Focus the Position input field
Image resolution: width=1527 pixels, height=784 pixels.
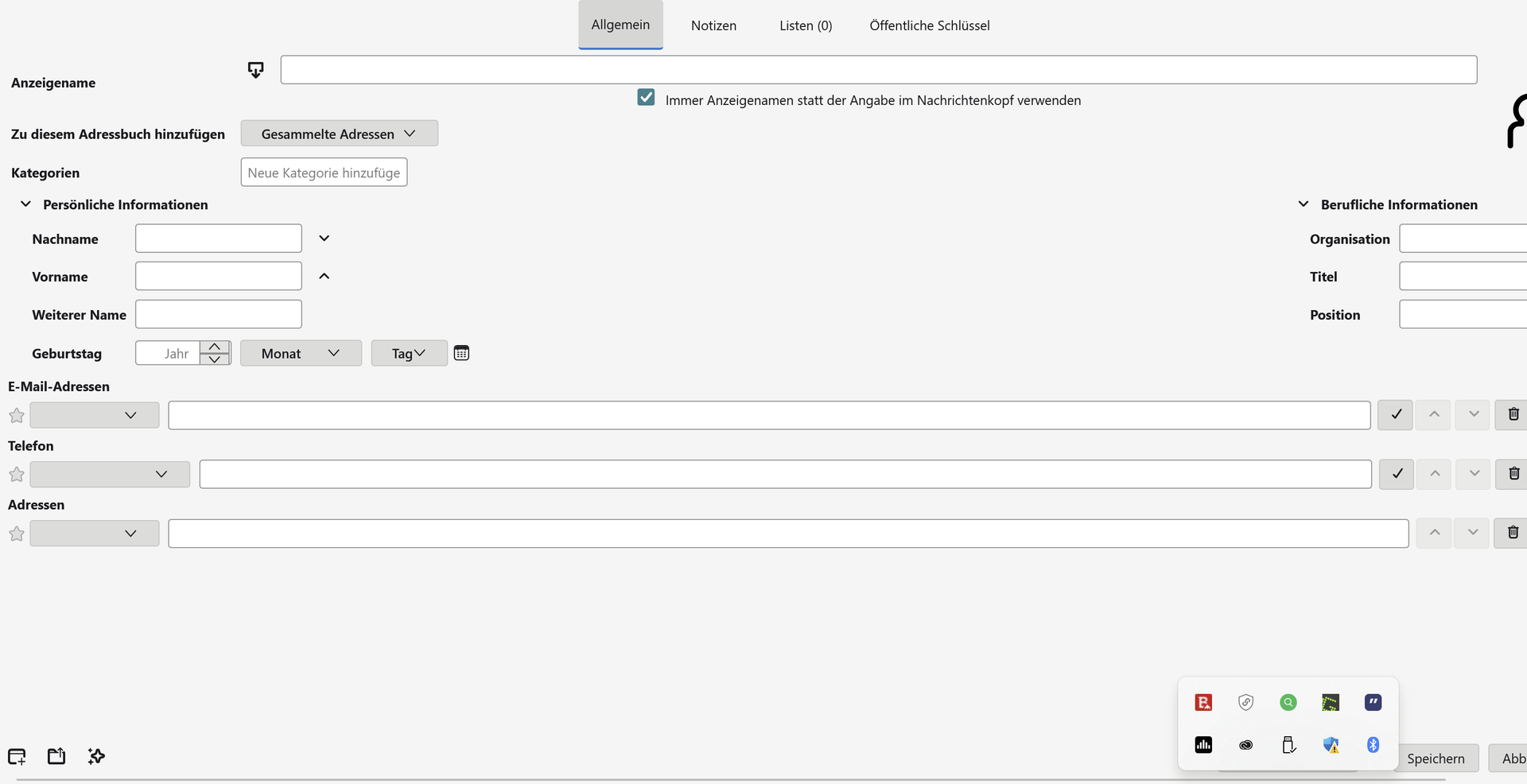pos(1463,314)
